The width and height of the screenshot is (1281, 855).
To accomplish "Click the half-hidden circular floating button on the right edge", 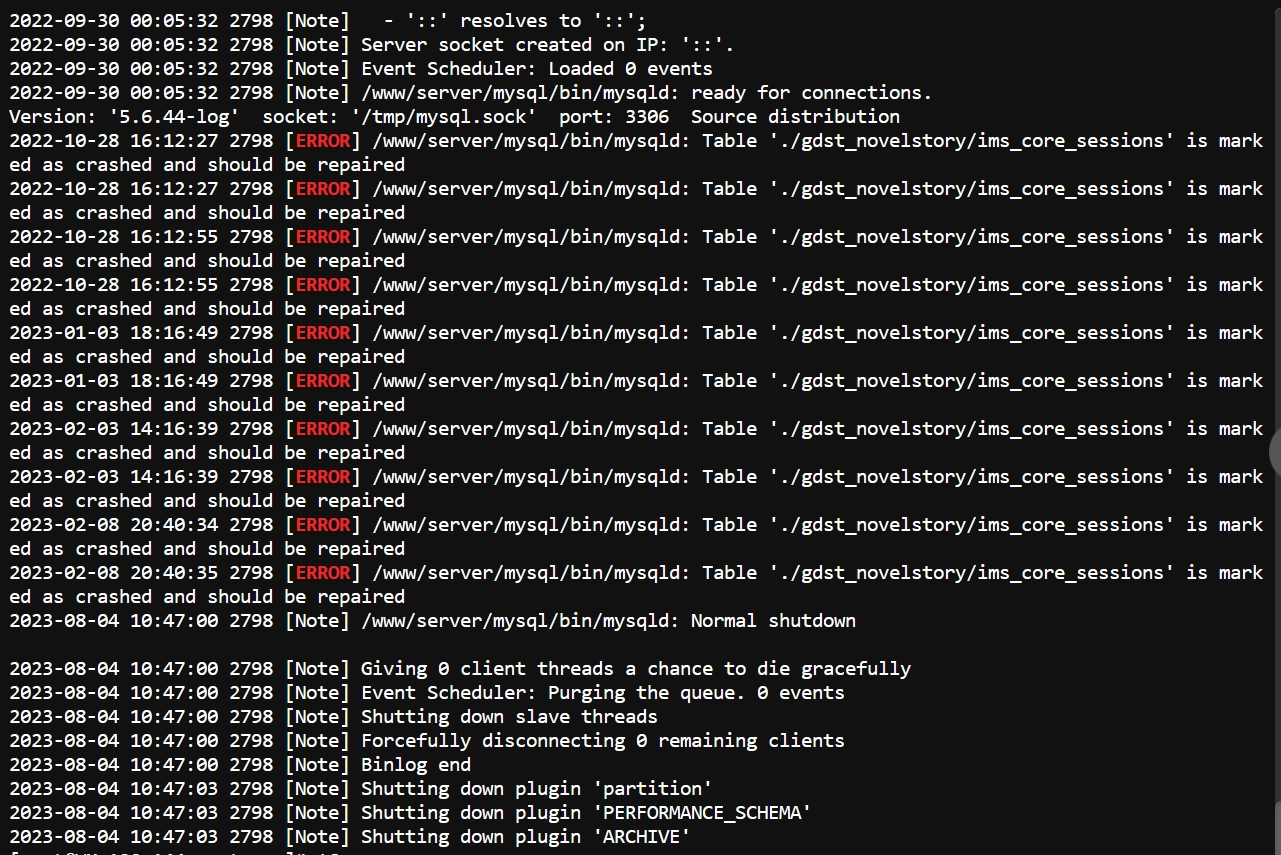I will [1275, 451].
